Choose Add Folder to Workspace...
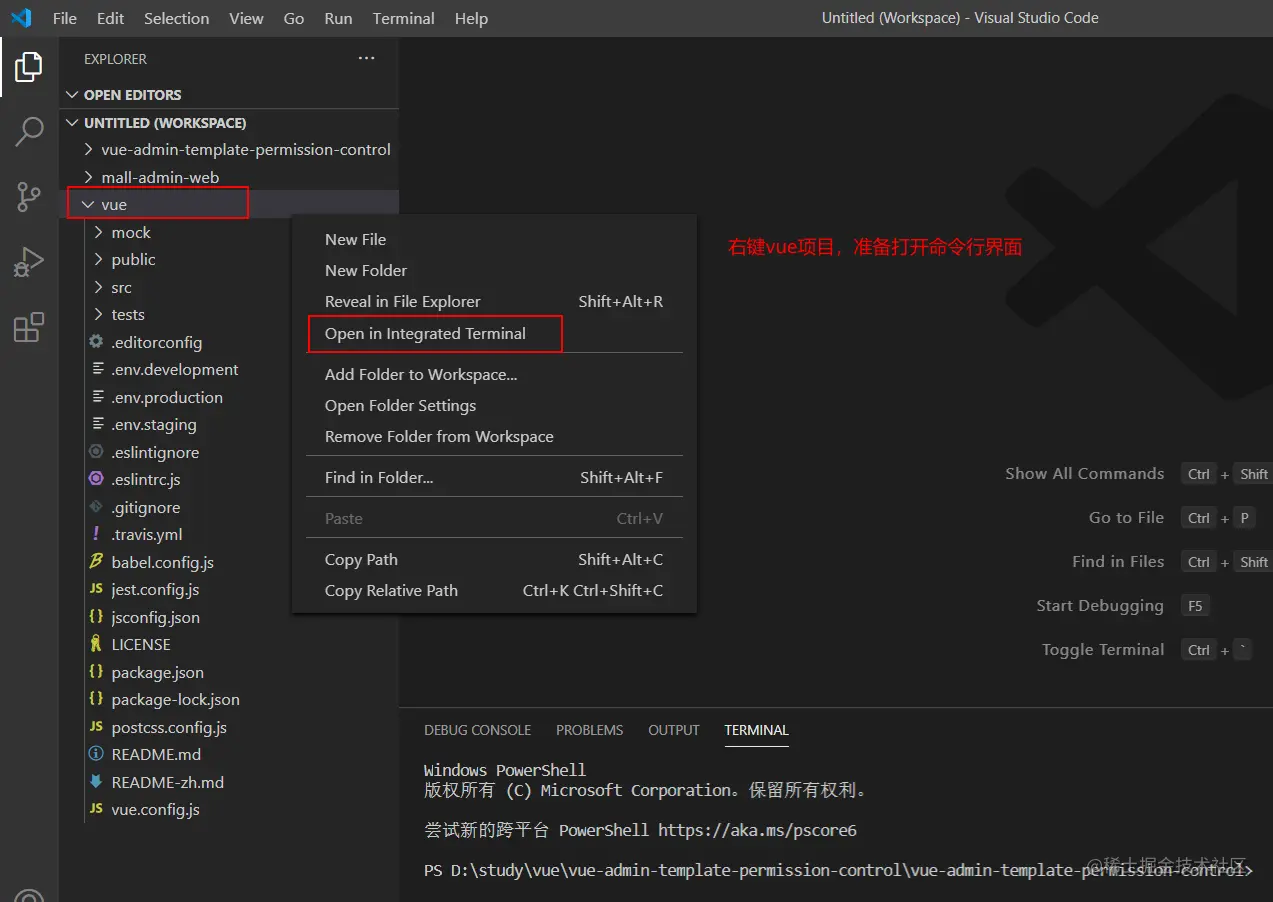Image resolution: width=1273 pixels, height=902 pixels. tap(494, 374)
